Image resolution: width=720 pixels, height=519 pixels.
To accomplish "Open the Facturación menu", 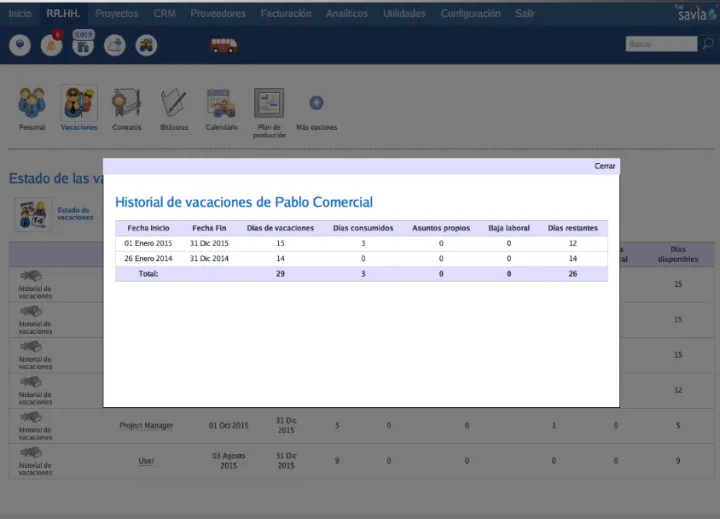I will 286,14.
